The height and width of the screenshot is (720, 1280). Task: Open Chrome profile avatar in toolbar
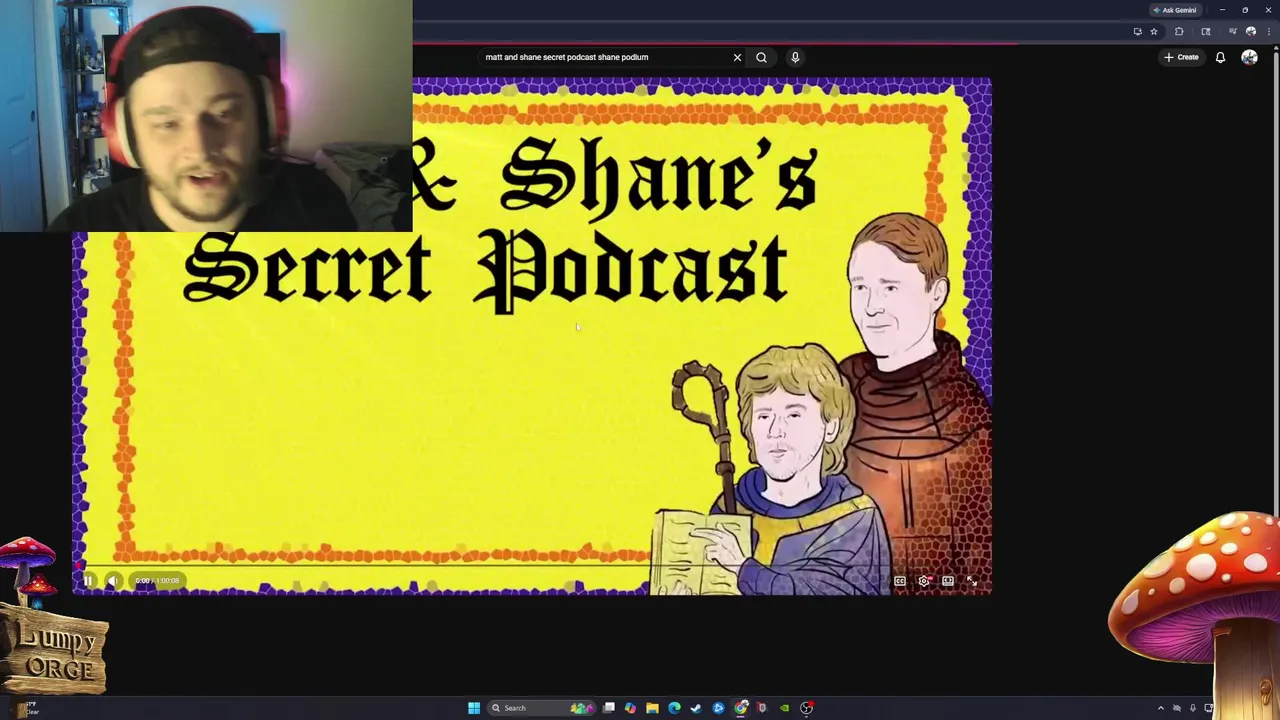[x=1251, y=31]
